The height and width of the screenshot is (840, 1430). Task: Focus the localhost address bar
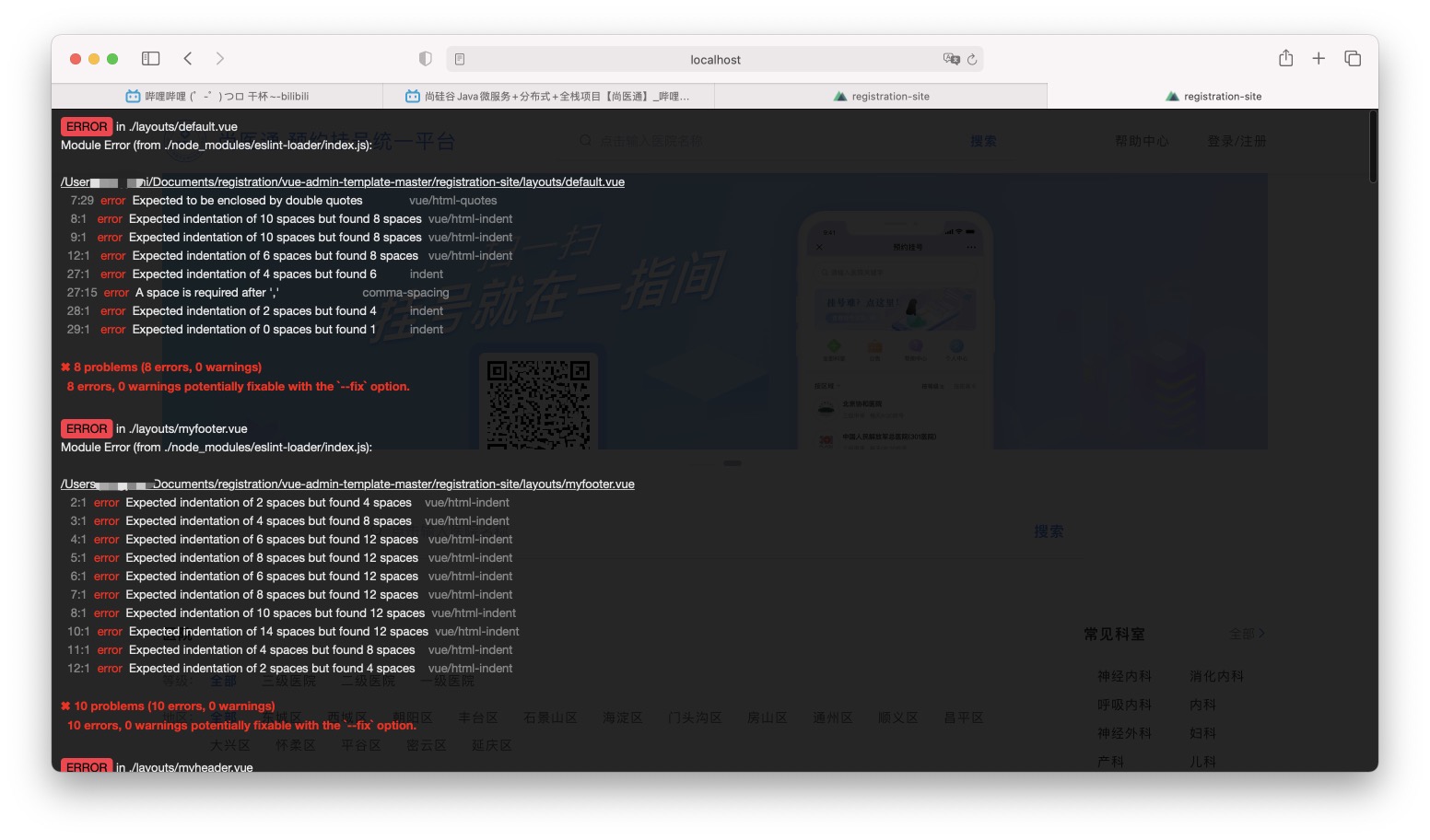click(715, 59)
